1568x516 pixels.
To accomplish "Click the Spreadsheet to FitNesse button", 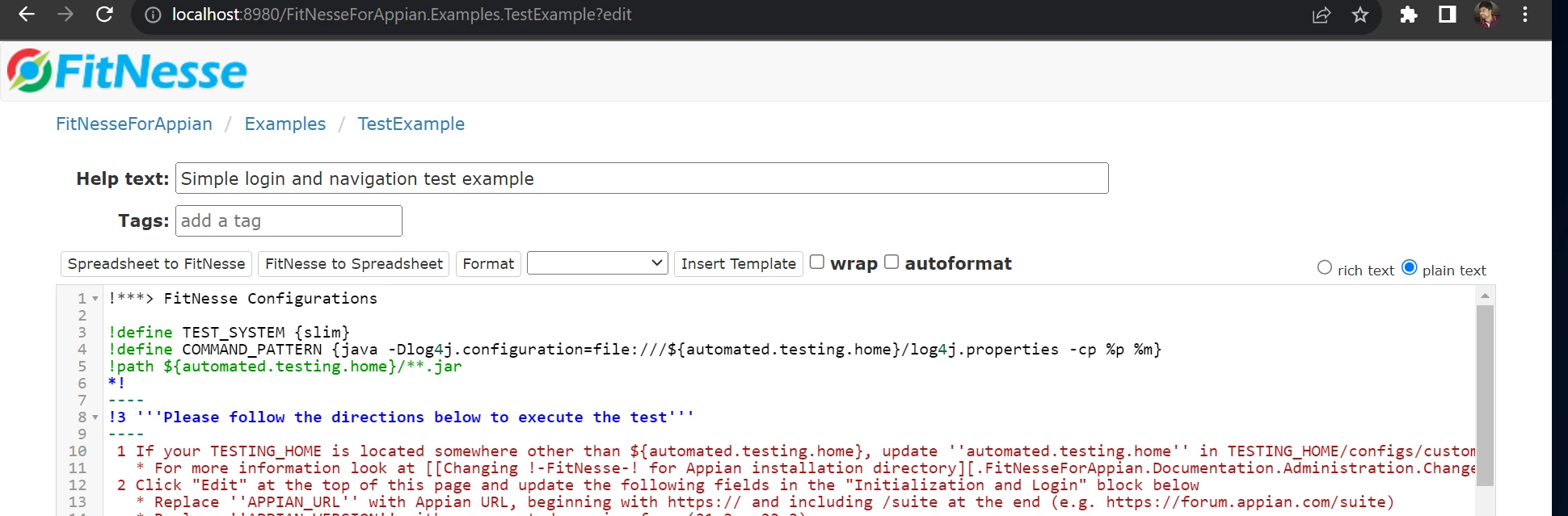I will (x=157, y=264).
